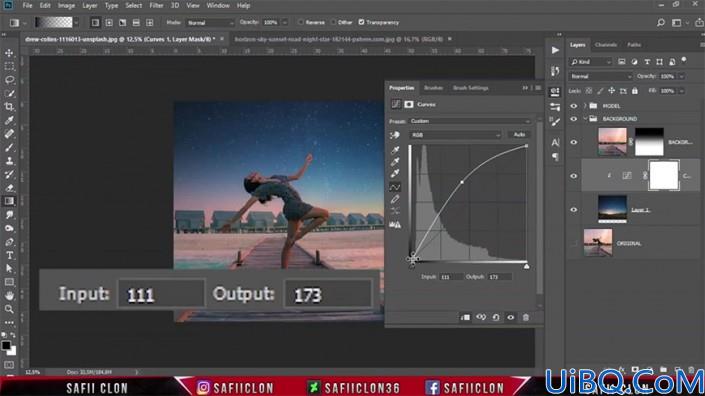Hide Layer 1 with its eye icon
Image resolution: width=705 pixels, height=396 pixels.
(x=574, y=209)
